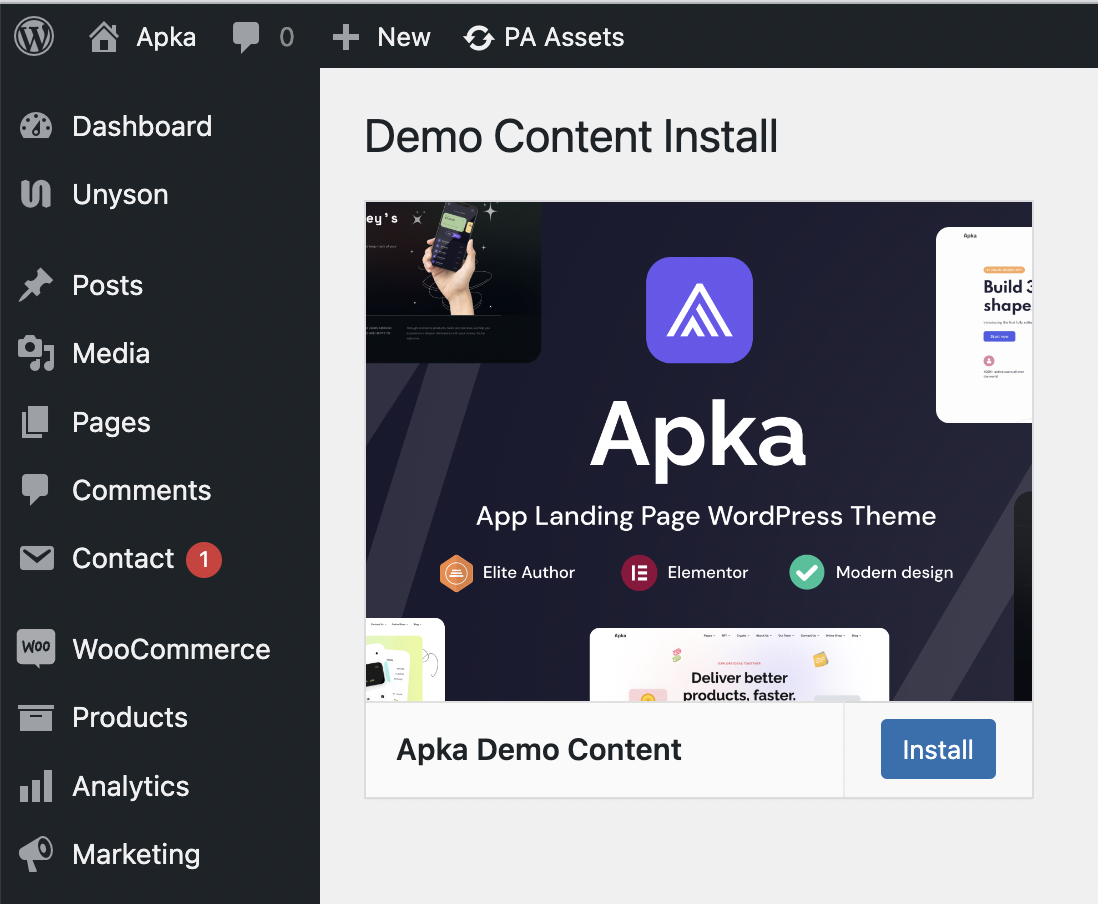Click the WooCommerce Woo icon

(36, 649)
